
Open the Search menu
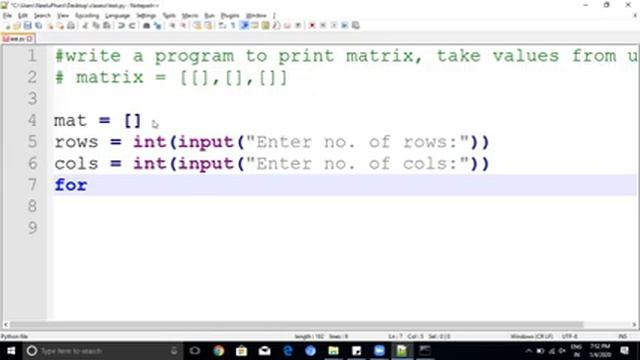point(42,16)
